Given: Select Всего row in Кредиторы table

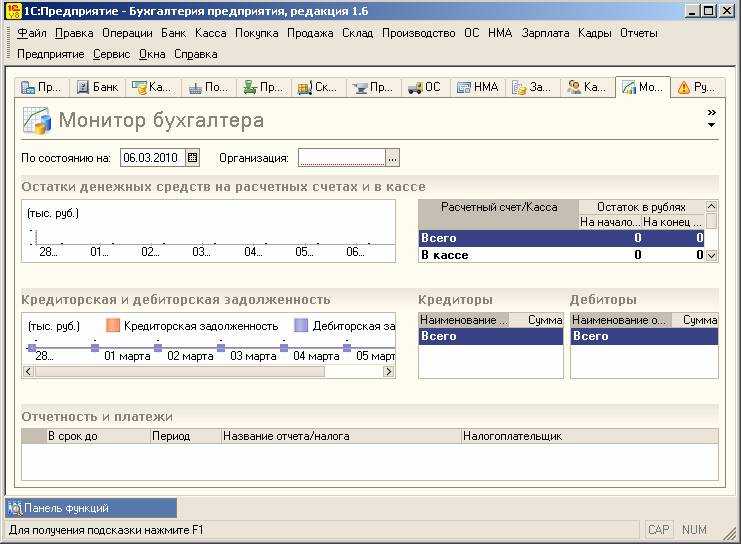Looking at the screenshot, I should 491,336.
